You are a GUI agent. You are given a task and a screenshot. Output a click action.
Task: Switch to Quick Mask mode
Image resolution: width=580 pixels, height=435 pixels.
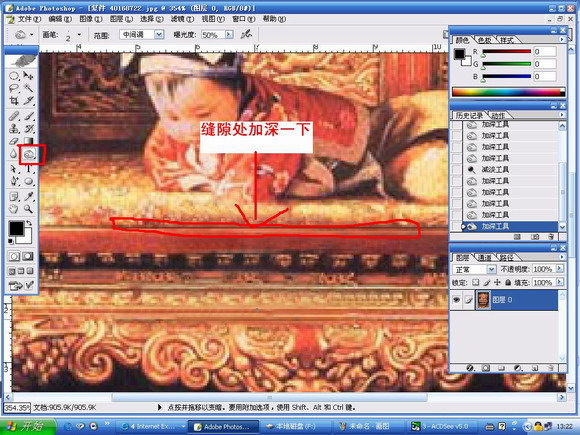pos(28,256)
